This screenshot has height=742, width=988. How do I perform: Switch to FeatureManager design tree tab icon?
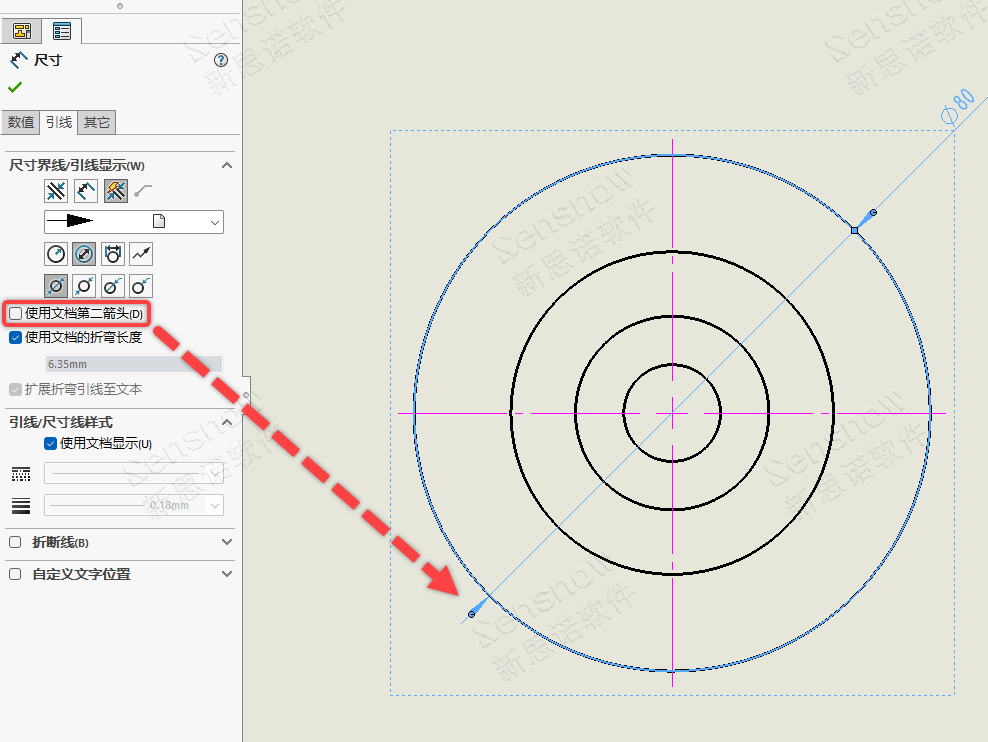point(22,31)
